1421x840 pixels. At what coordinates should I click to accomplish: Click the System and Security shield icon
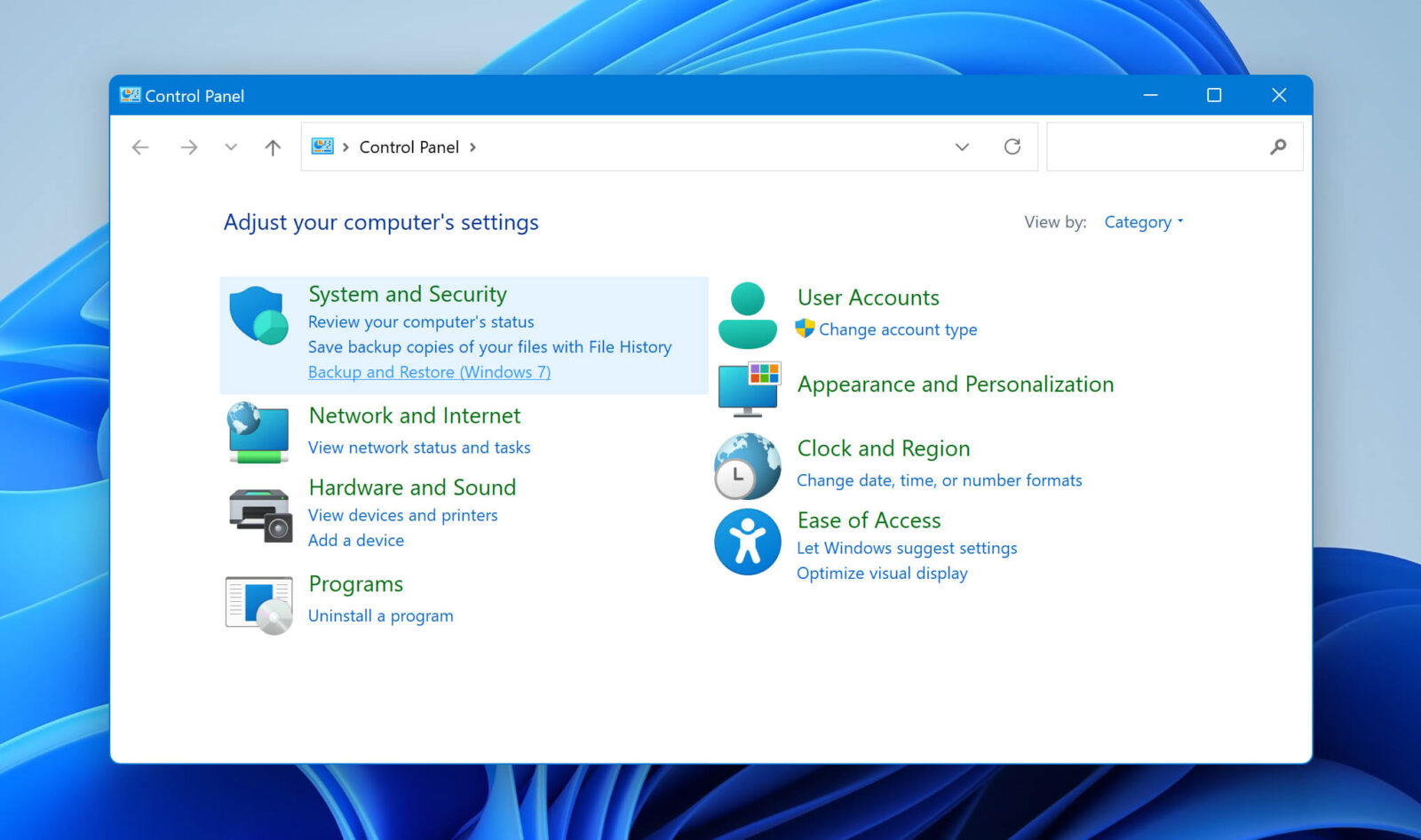(258, 315)
